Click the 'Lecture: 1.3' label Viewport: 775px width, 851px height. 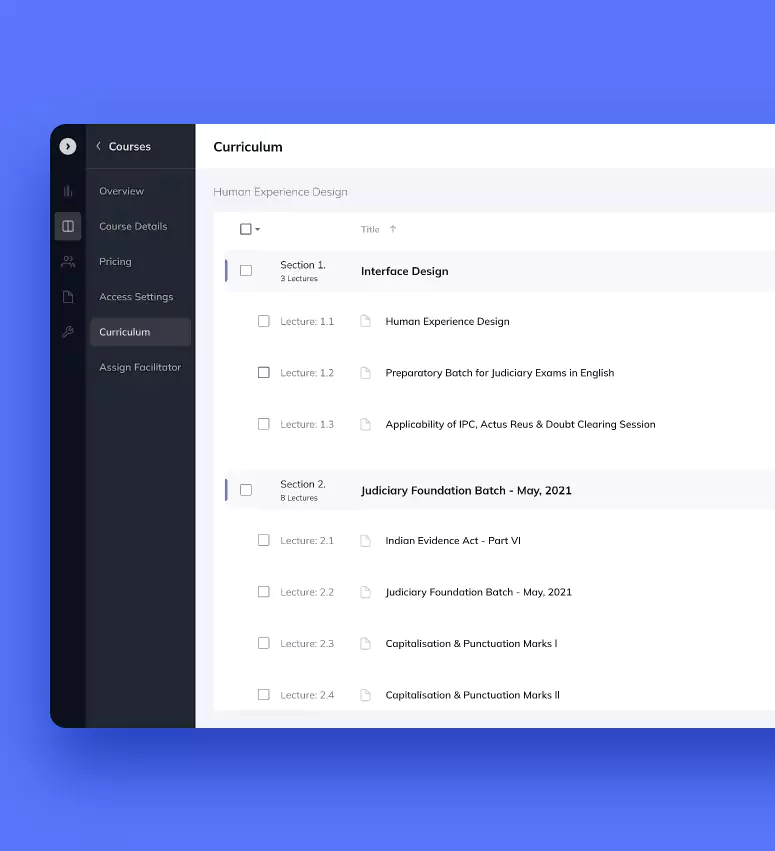[307, 424]
